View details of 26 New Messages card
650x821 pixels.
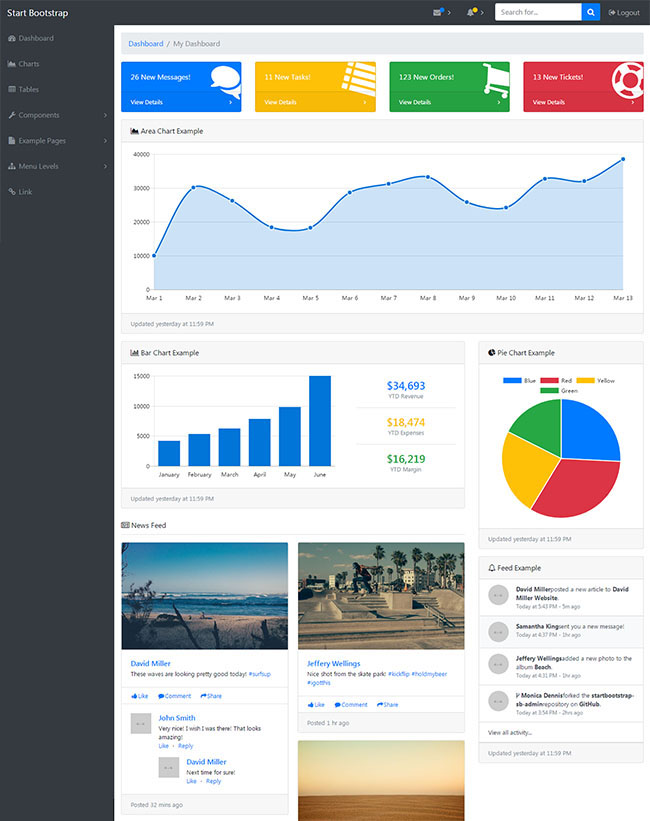pos(180,102)
